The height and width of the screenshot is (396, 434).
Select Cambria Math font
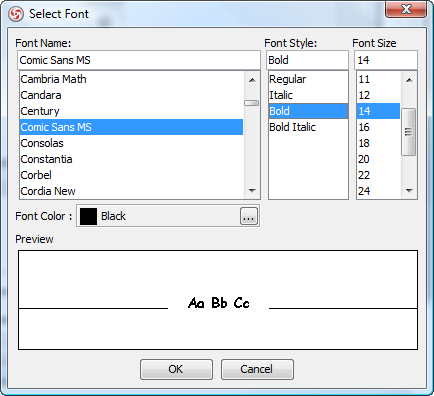[131, 79]
